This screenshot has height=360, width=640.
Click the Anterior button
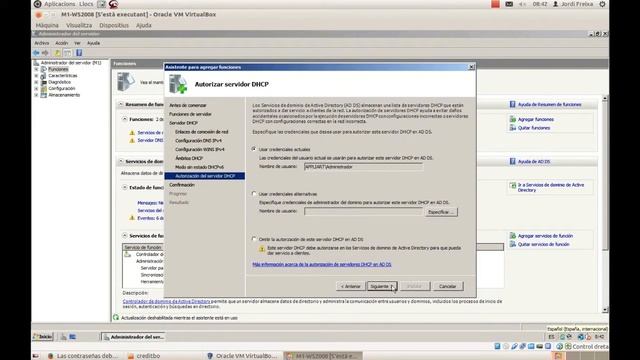point(351,286)
